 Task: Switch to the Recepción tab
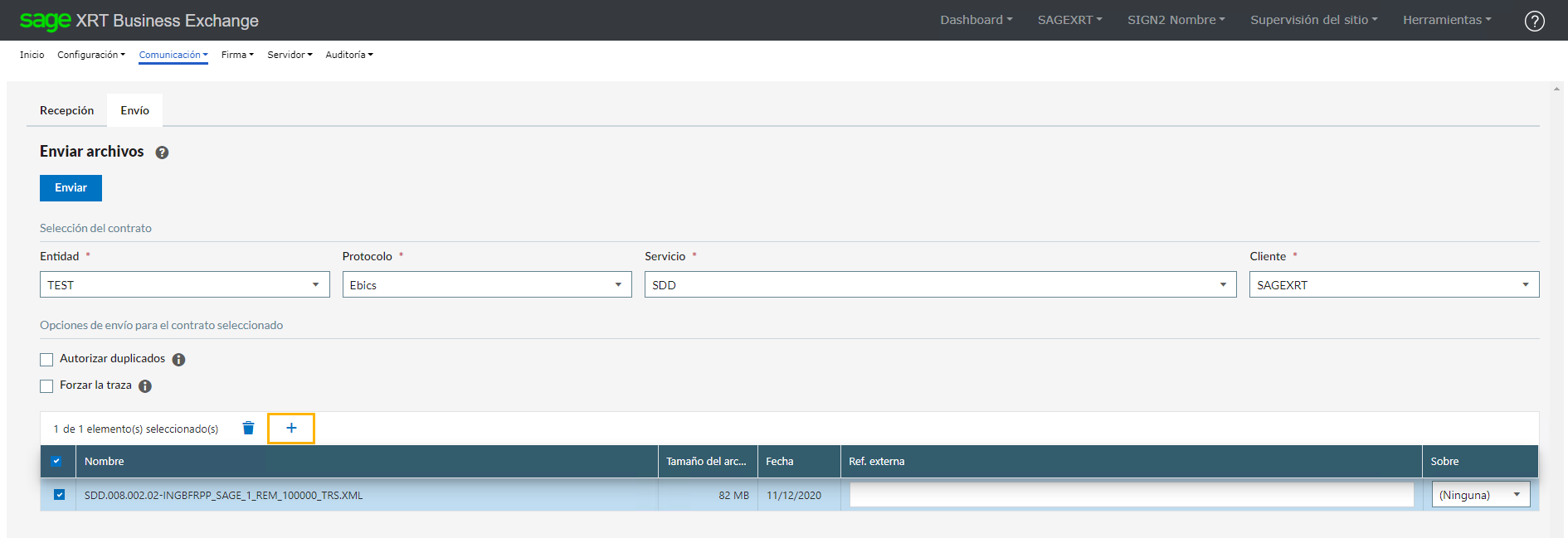pos(67,111)
